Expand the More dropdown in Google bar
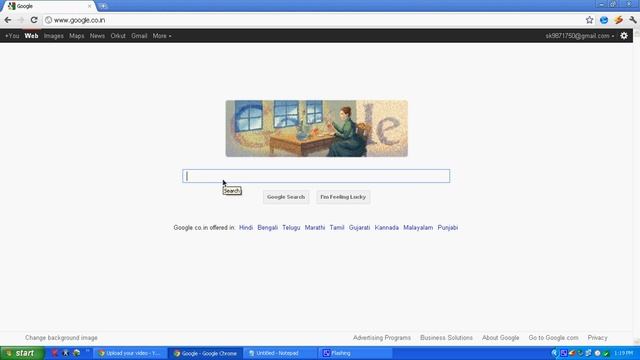Screen dimensions: 640x360 [162, 36]
